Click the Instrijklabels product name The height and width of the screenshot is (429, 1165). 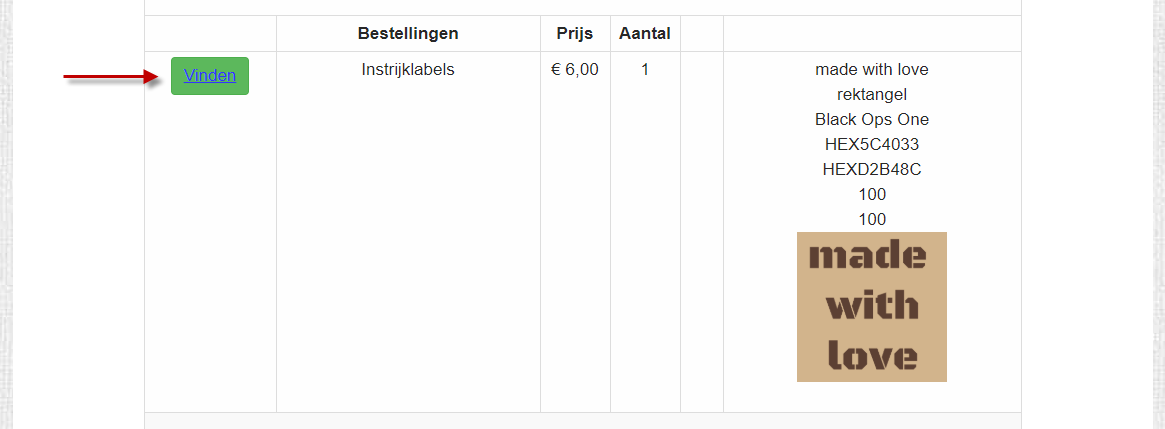click(x=408, y=70)
